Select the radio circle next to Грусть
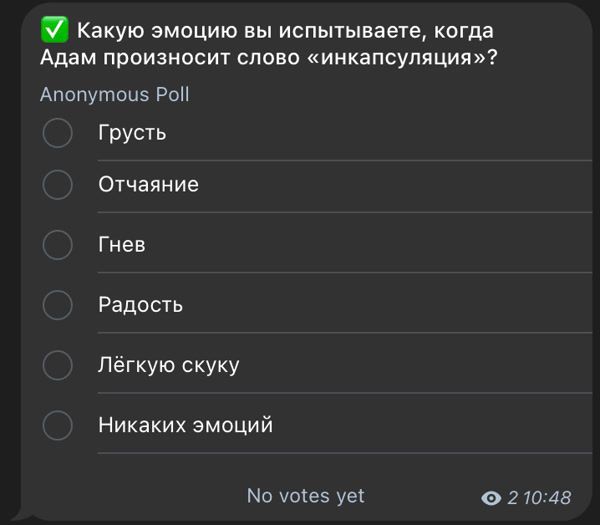 pos(58,133)
